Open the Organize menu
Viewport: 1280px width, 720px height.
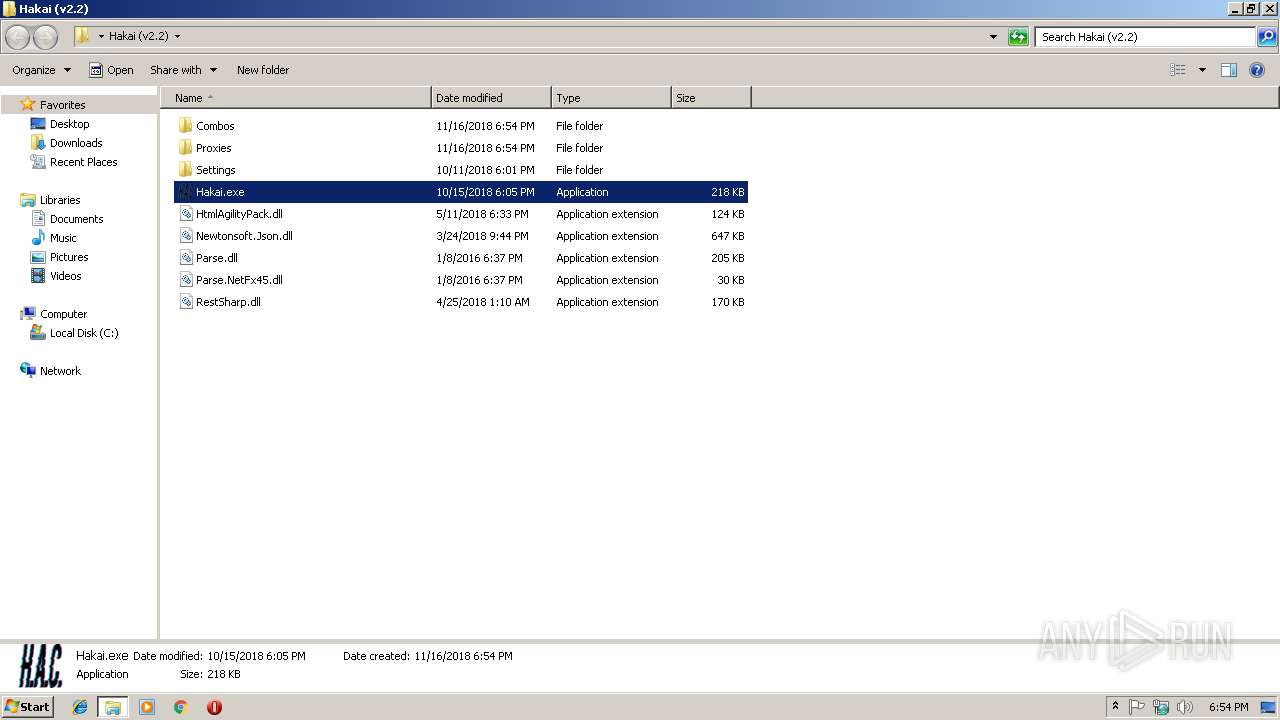point(42,70)
